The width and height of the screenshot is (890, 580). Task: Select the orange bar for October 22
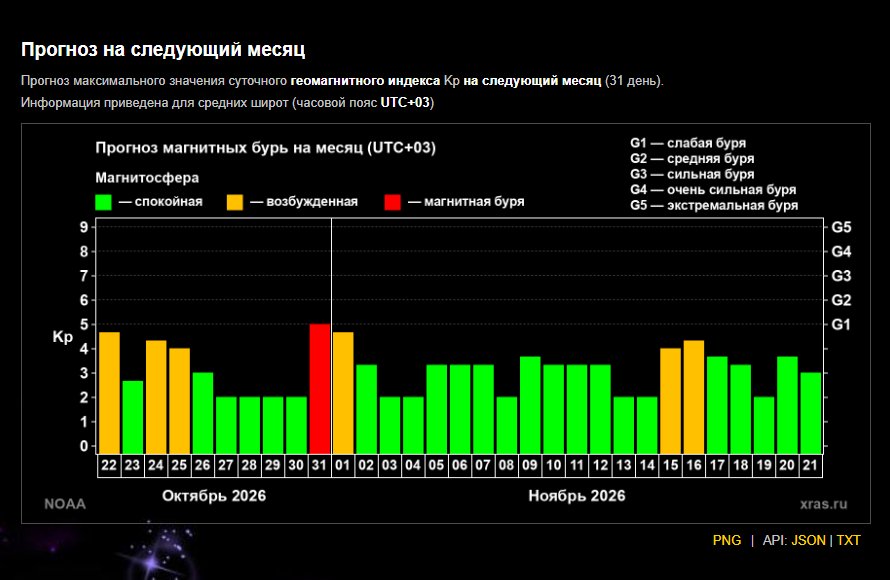click(110, 393)
